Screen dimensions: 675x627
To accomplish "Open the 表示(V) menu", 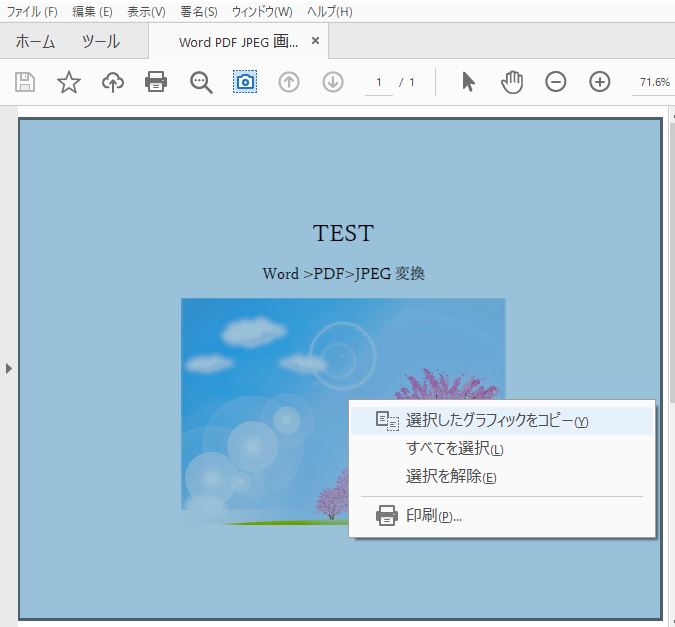I will 146,12.
